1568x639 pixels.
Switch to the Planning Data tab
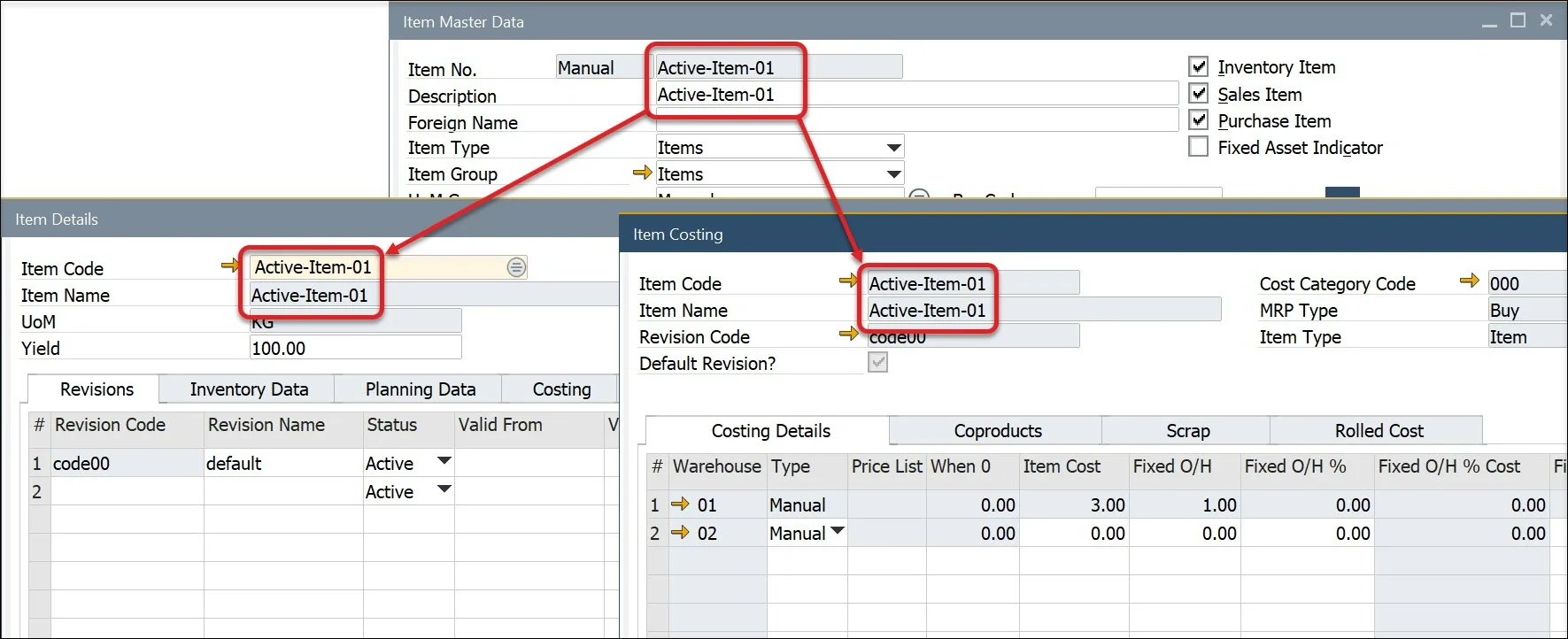(420, 389)
